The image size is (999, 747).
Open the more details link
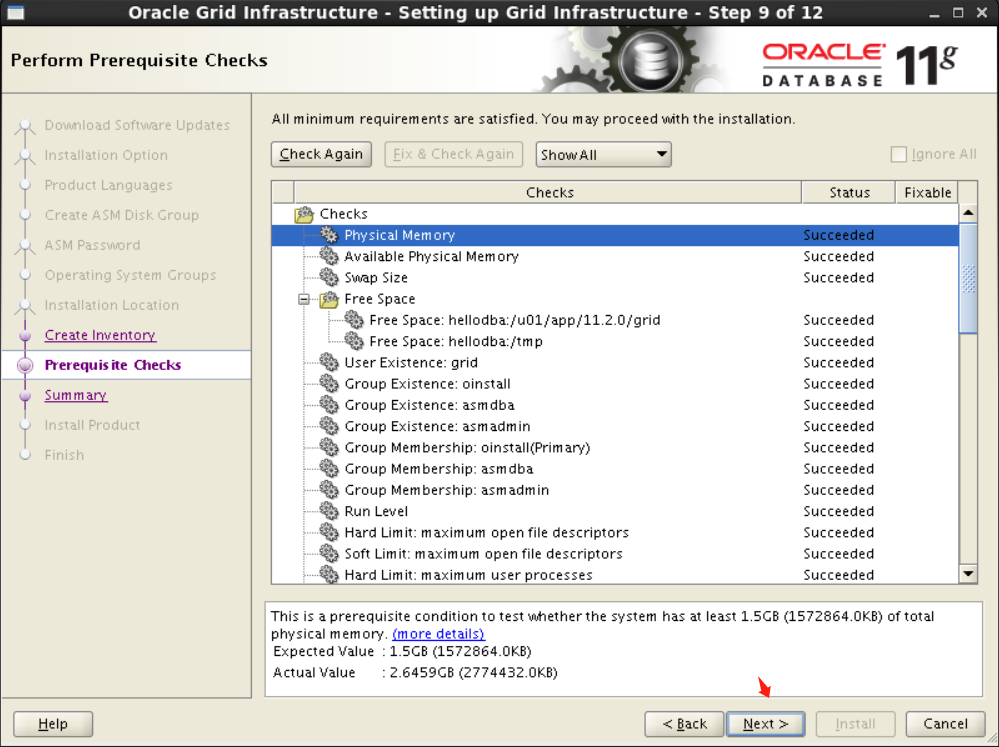click(438, 633)
